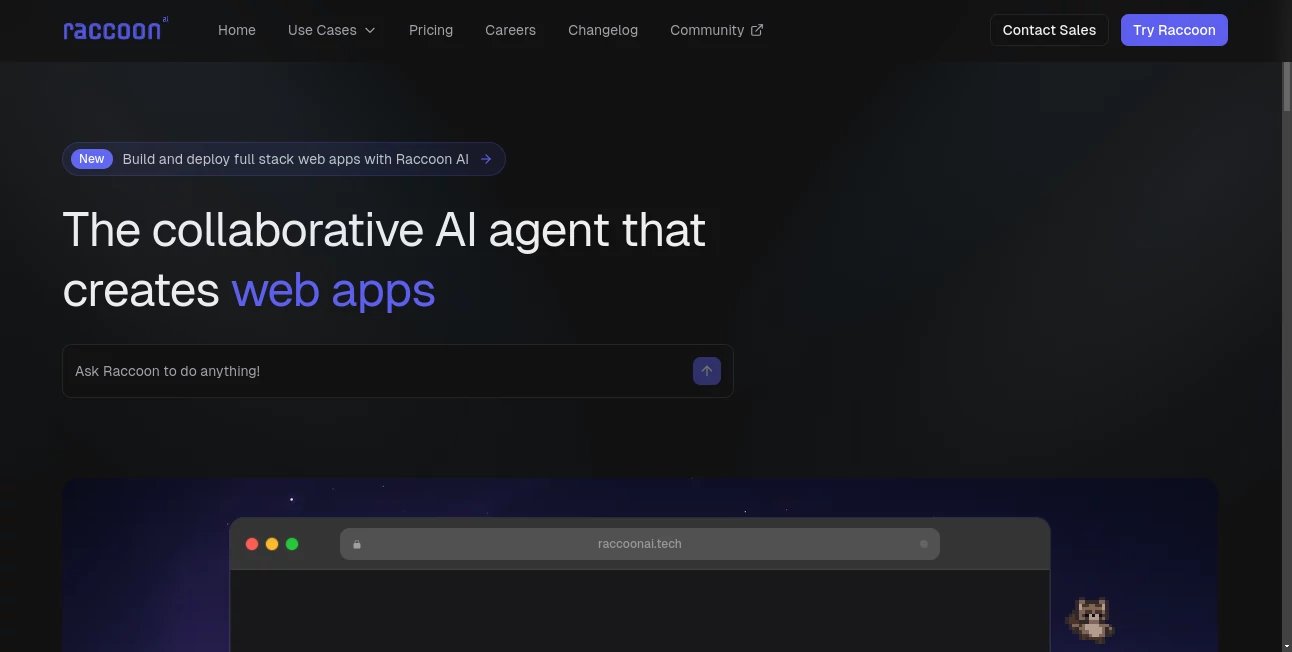1292x652 pixels.
Task: Click the Contact Sales button
Action: tap(1049, 30)
